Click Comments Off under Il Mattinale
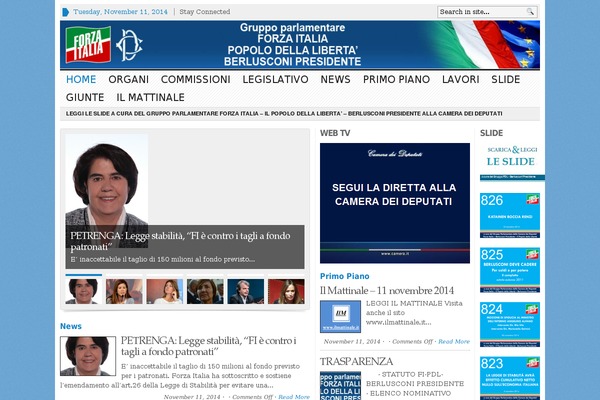Viewport: 600px width, 400px height. 412,341
